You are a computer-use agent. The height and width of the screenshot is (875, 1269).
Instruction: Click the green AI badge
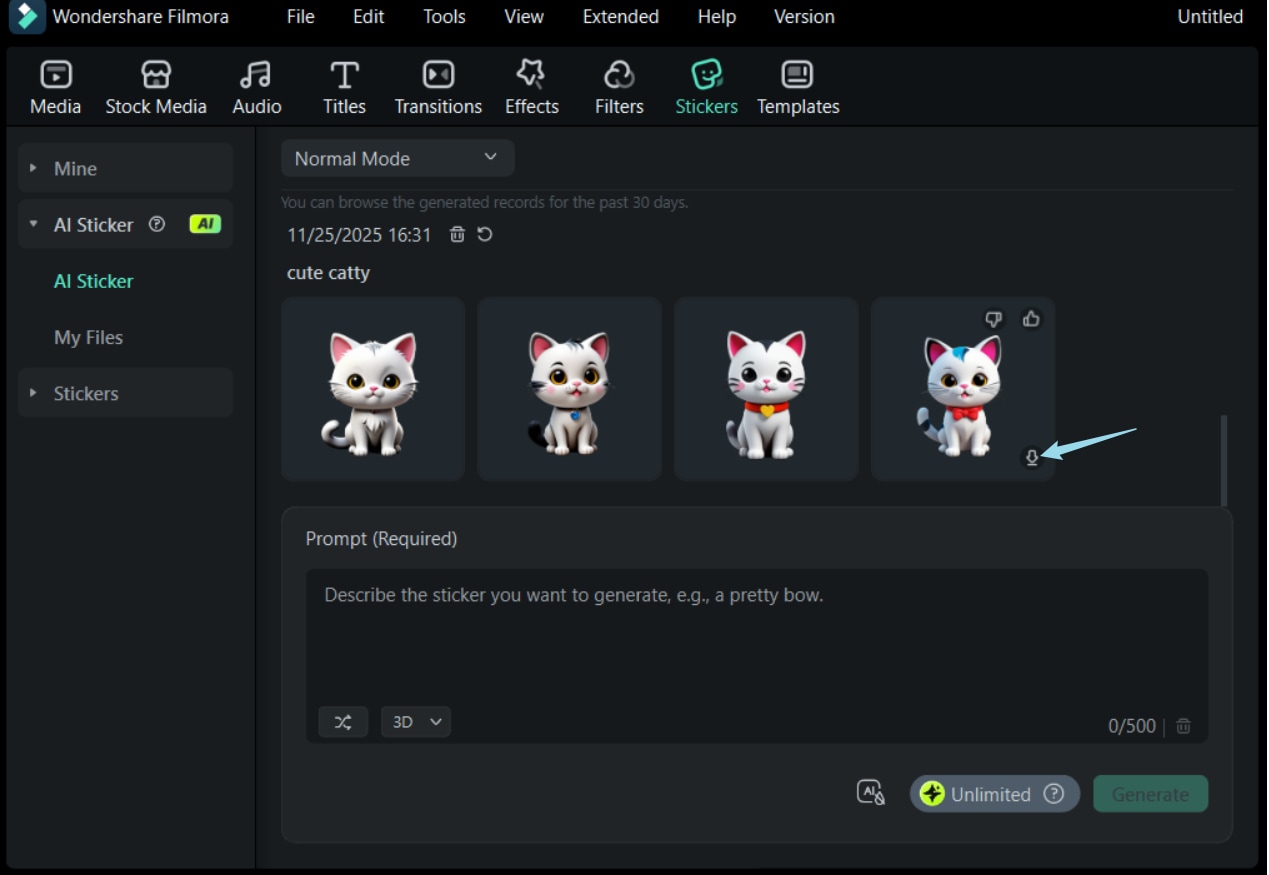click(205, 224)
